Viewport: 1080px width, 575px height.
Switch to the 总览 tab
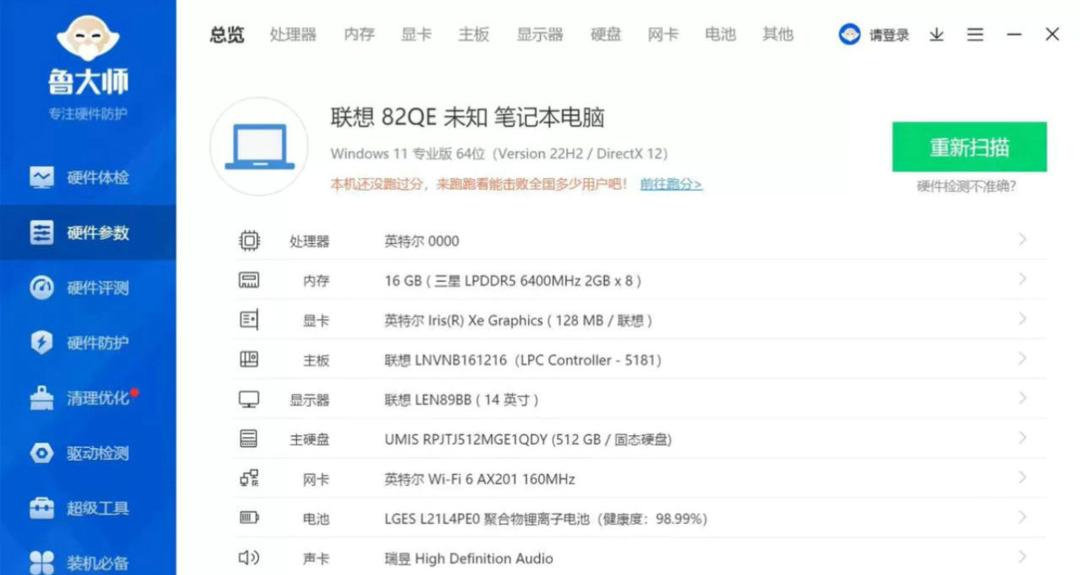[x=227, y=34]
